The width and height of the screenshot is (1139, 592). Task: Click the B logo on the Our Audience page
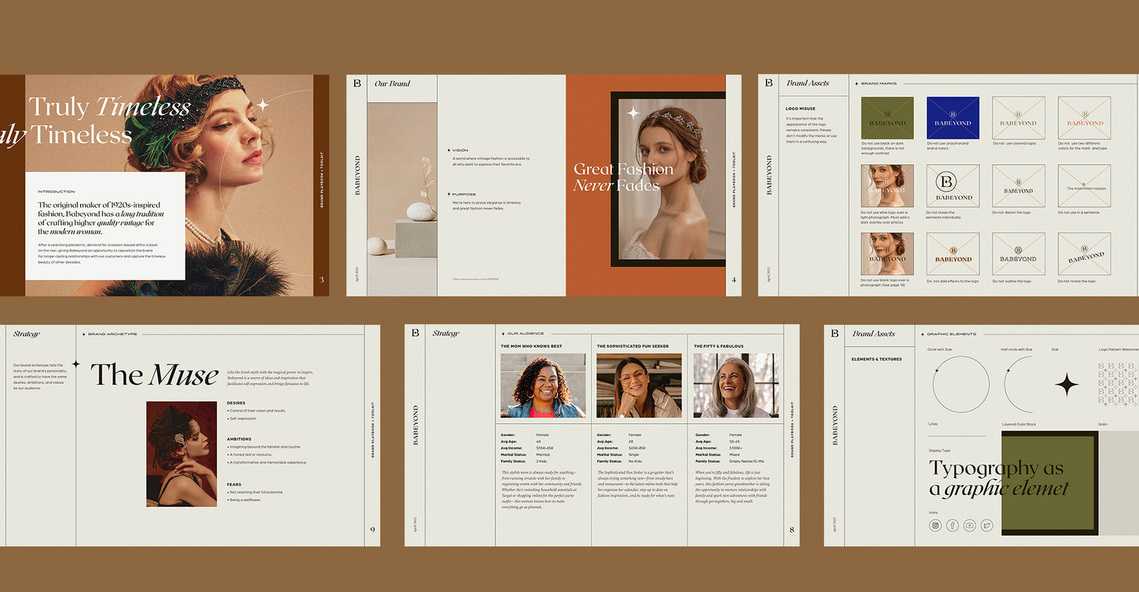click(x=415, y=333)
